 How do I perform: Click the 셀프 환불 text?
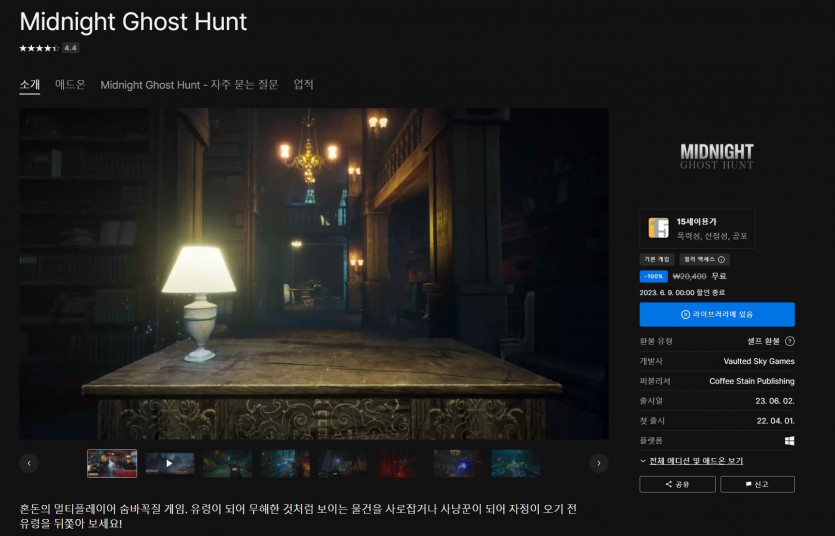point(763,341)
